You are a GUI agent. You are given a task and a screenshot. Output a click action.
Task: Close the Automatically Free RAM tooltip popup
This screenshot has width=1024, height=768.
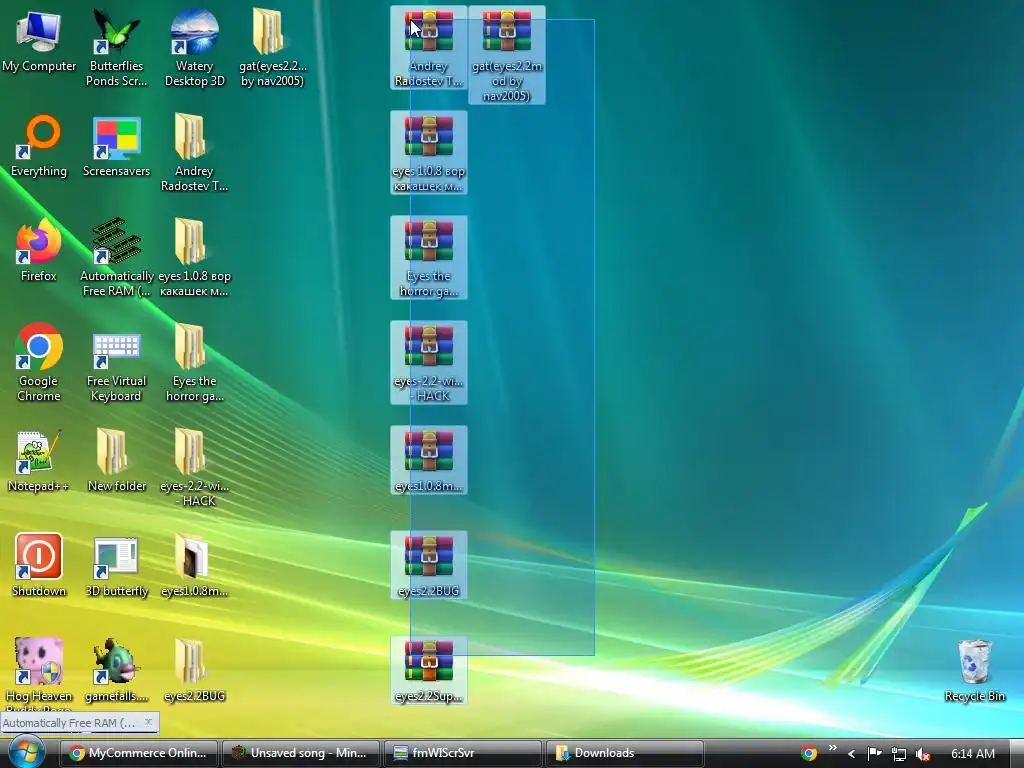148,722
